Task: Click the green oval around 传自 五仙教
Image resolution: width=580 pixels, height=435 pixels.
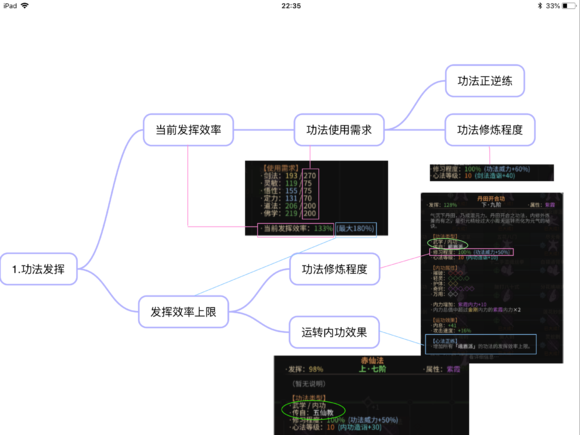Action: tap(313, 410)
